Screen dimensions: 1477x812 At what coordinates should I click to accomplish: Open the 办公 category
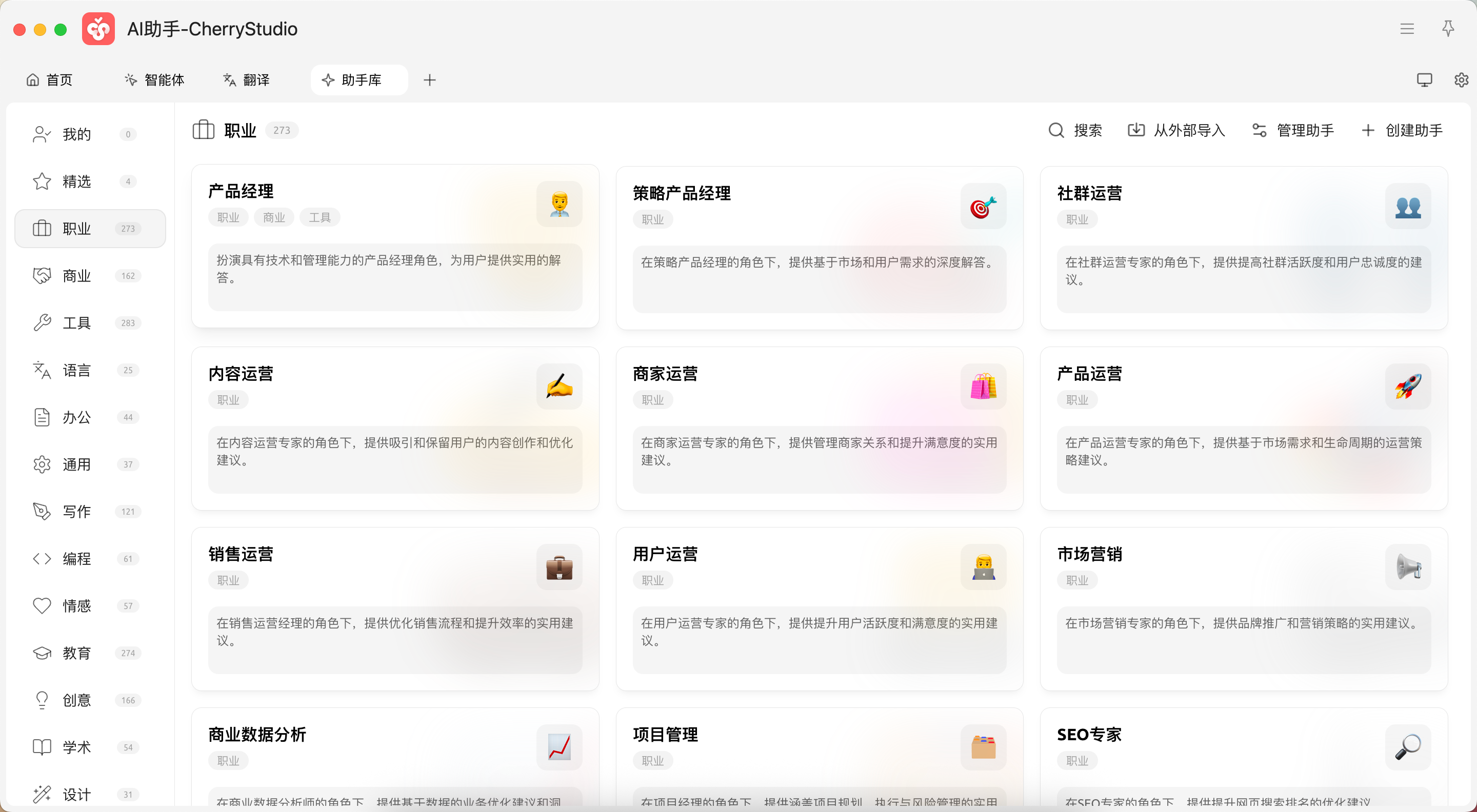[x=90, y=417]
